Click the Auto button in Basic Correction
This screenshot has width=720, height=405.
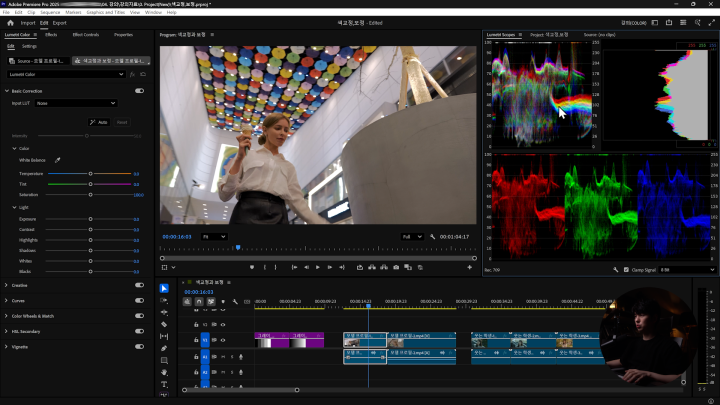(x=98, y=122)
